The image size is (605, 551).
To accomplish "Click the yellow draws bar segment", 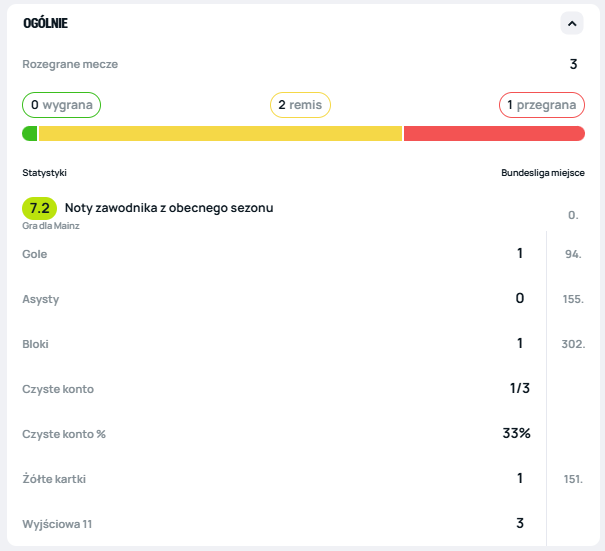I will (220, 134).
